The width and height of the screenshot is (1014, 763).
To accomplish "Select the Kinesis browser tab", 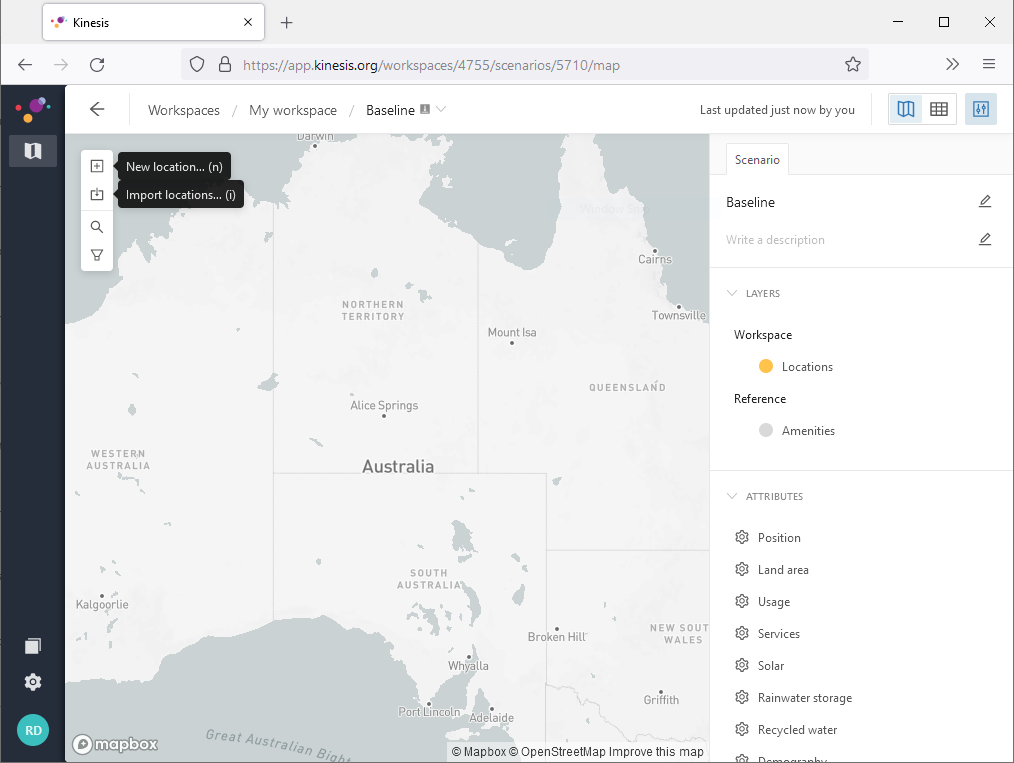I will pos(153,23).
